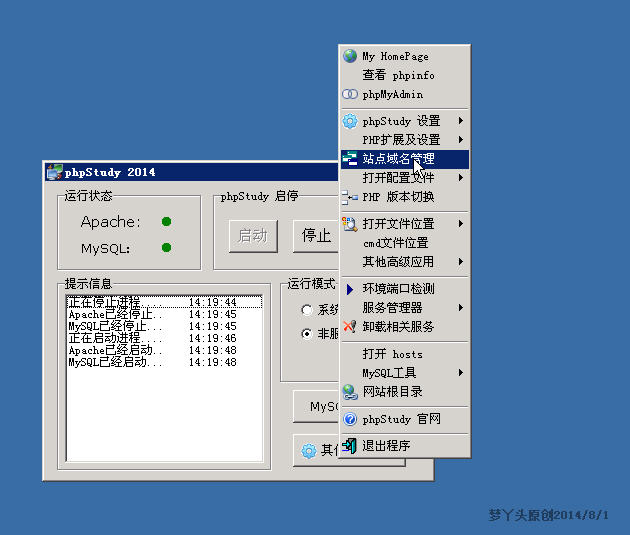The height and width of the screenshot is (535, 630).
Task: Click the help icon beside phpStudy 官网
Action: 350,419
